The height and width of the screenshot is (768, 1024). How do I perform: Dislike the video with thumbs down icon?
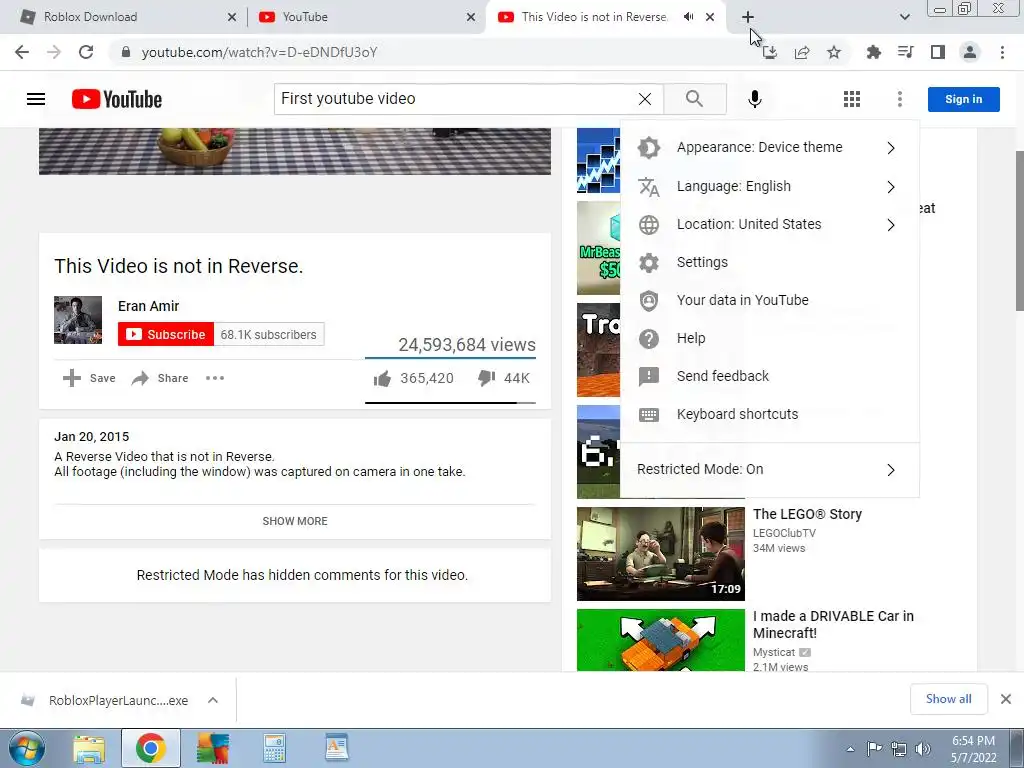487,378
